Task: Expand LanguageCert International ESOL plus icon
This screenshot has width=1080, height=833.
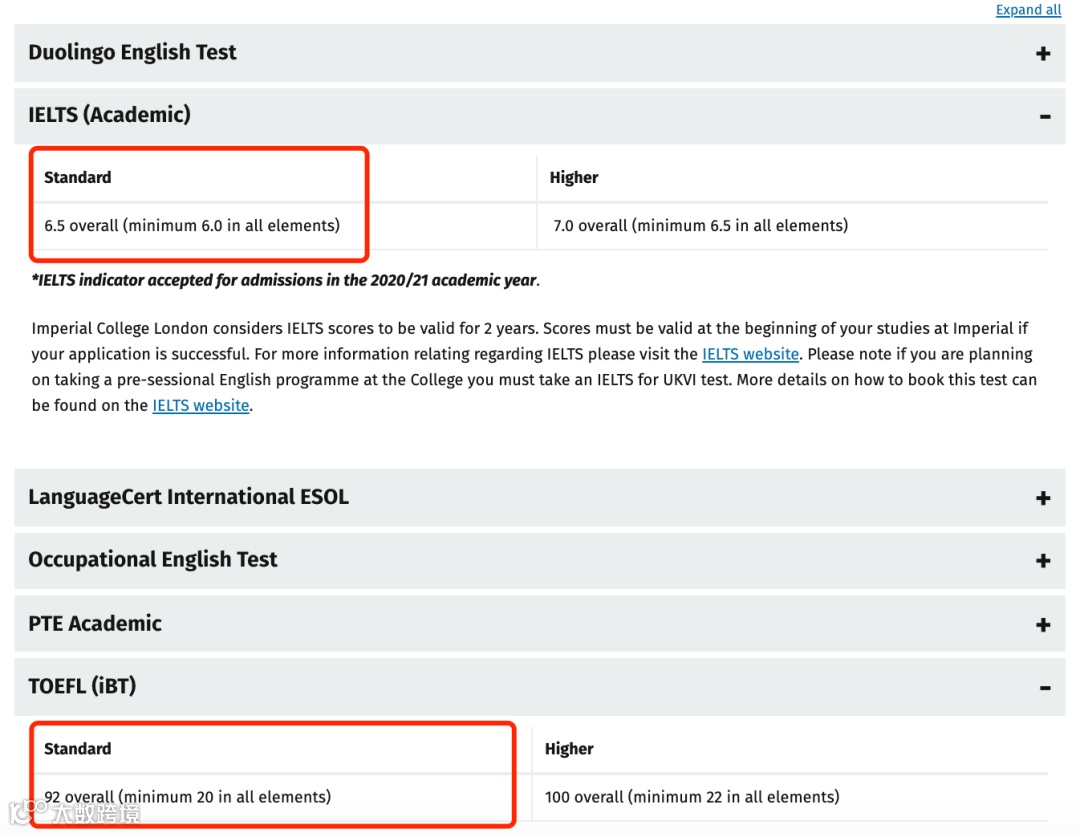Action: pos(1043,498)
